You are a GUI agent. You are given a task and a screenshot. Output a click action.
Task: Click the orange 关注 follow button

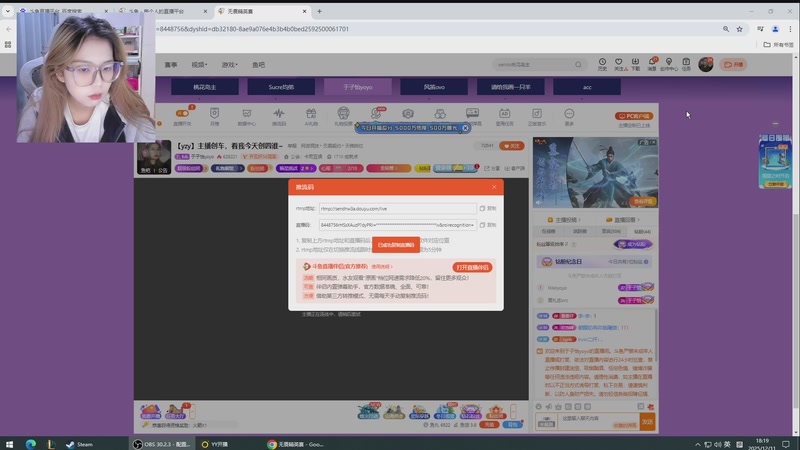pos(511,146)
